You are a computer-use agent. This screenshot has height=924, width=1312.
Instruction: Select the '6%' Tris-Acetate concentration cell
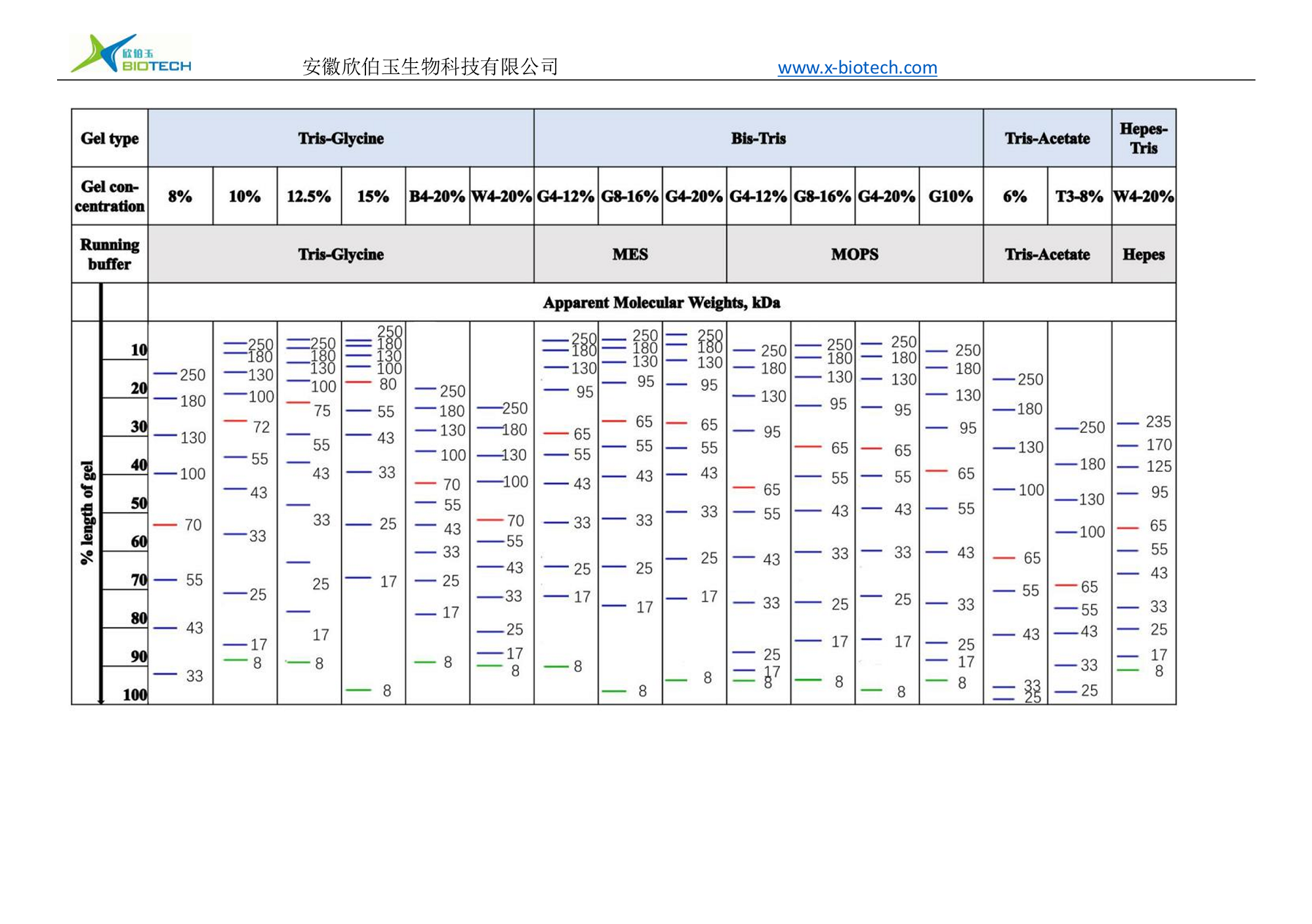coord(1015,196)
